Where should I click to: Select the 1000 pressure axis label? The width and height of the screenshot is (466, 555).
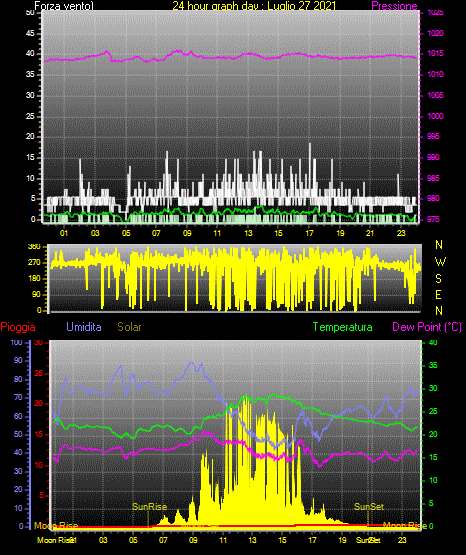pyautogui.click(x=435, y=116)
